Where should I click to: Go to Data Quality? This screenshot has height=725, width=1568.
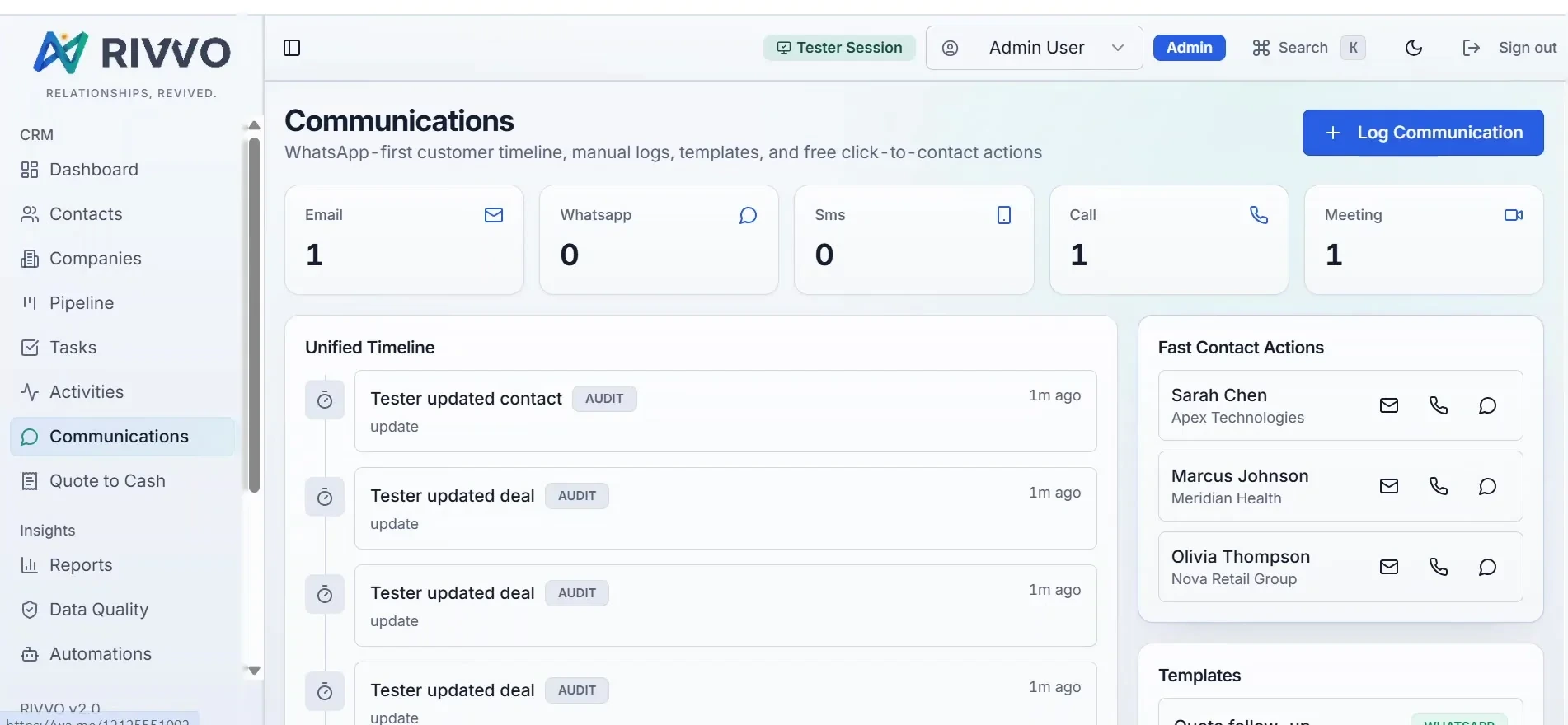(124, 610)
